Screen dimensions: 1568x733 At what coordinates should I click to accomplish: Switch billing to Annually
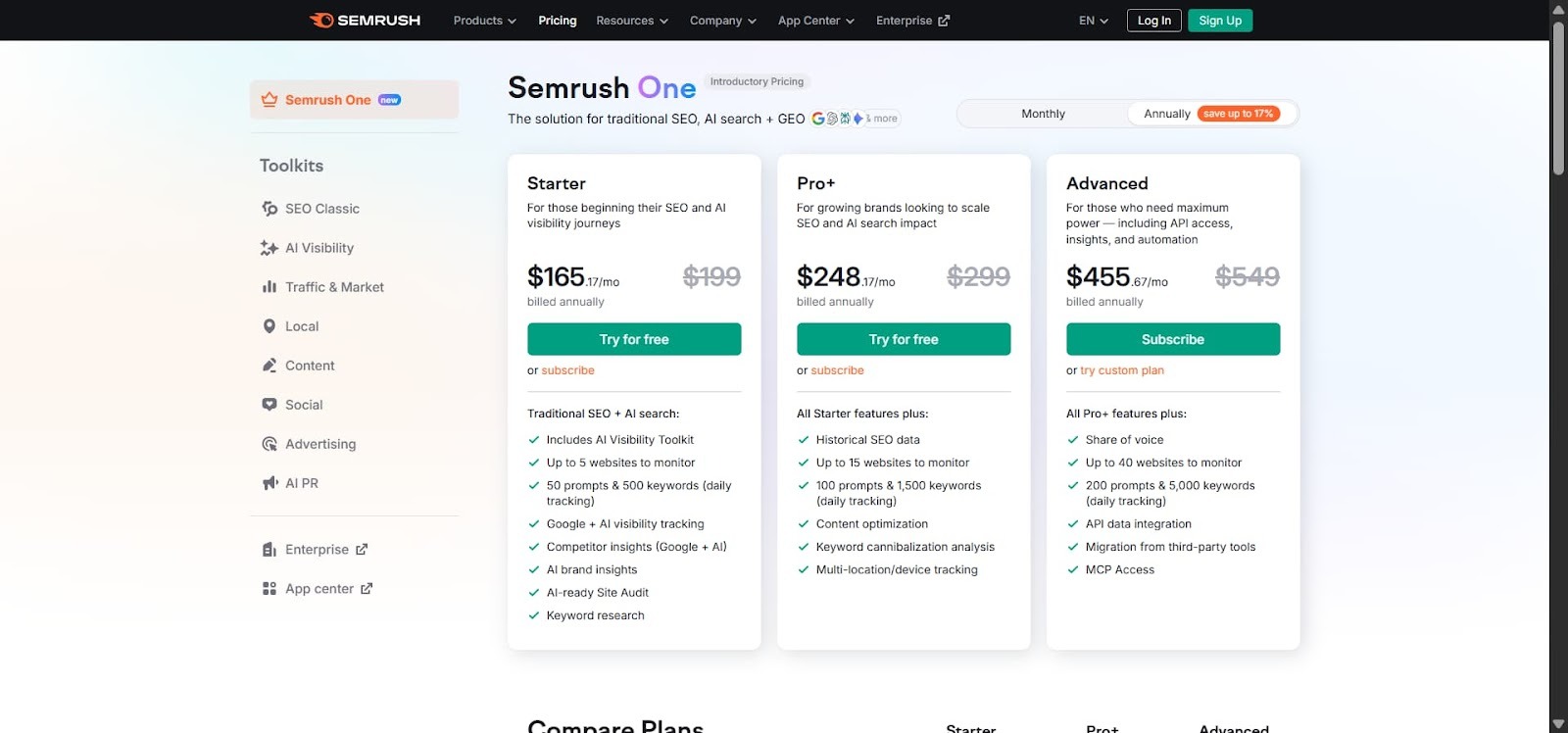coord(1212,114)
